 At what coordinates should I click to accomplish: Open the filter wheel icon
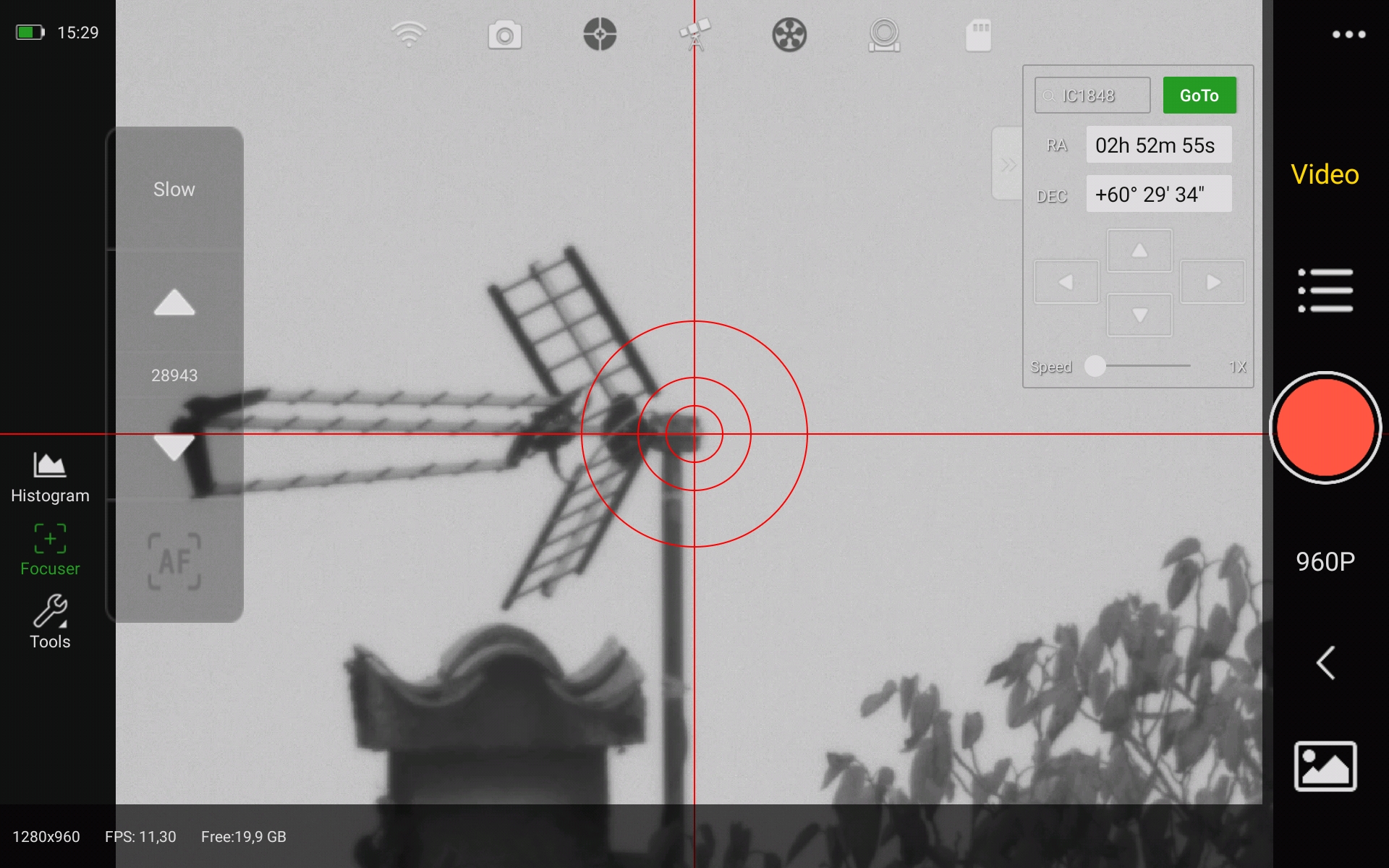[x=790, y=33]
